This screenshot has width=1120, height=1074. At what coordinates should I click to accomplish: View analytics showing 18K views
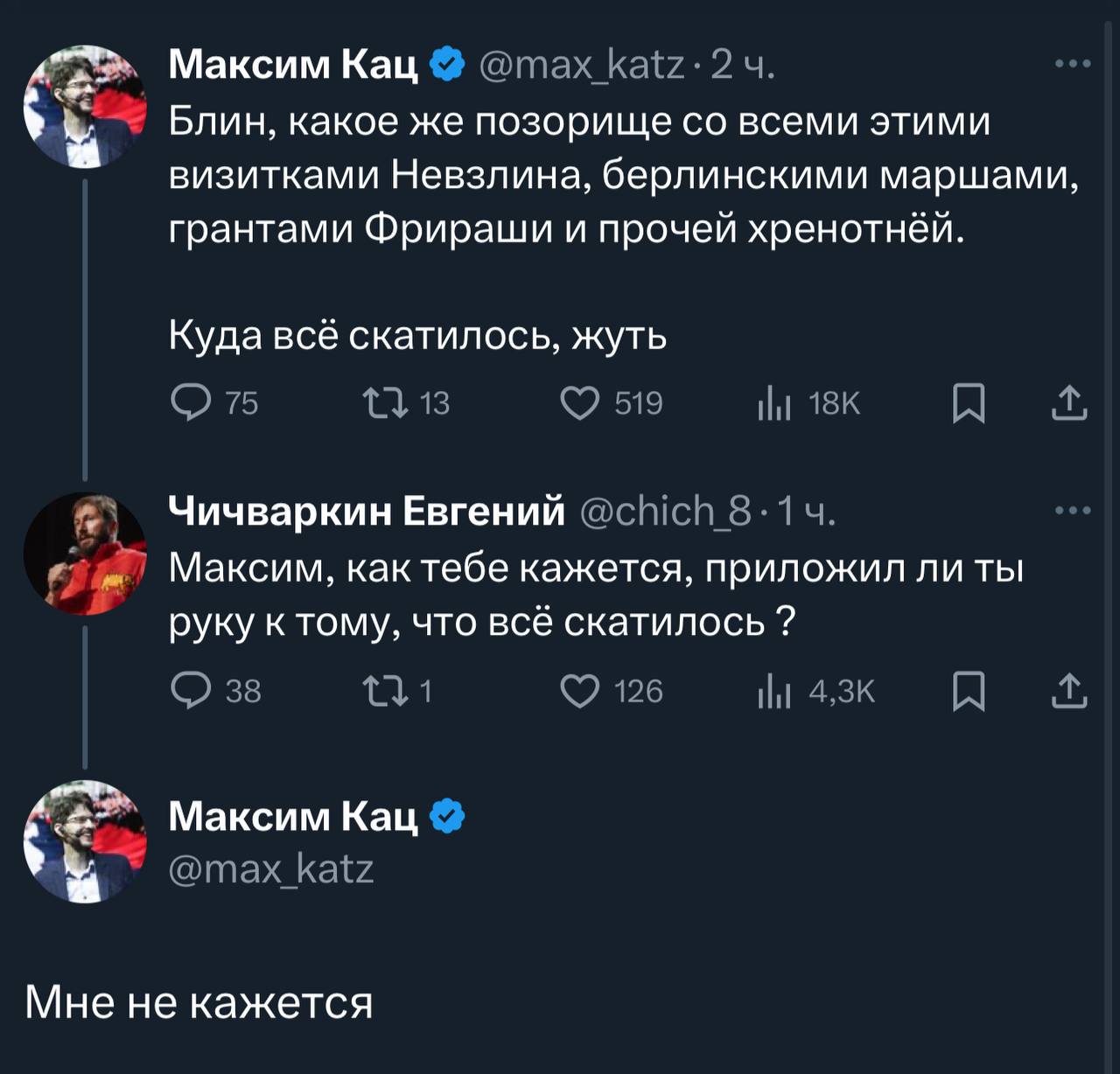[809, 403]
